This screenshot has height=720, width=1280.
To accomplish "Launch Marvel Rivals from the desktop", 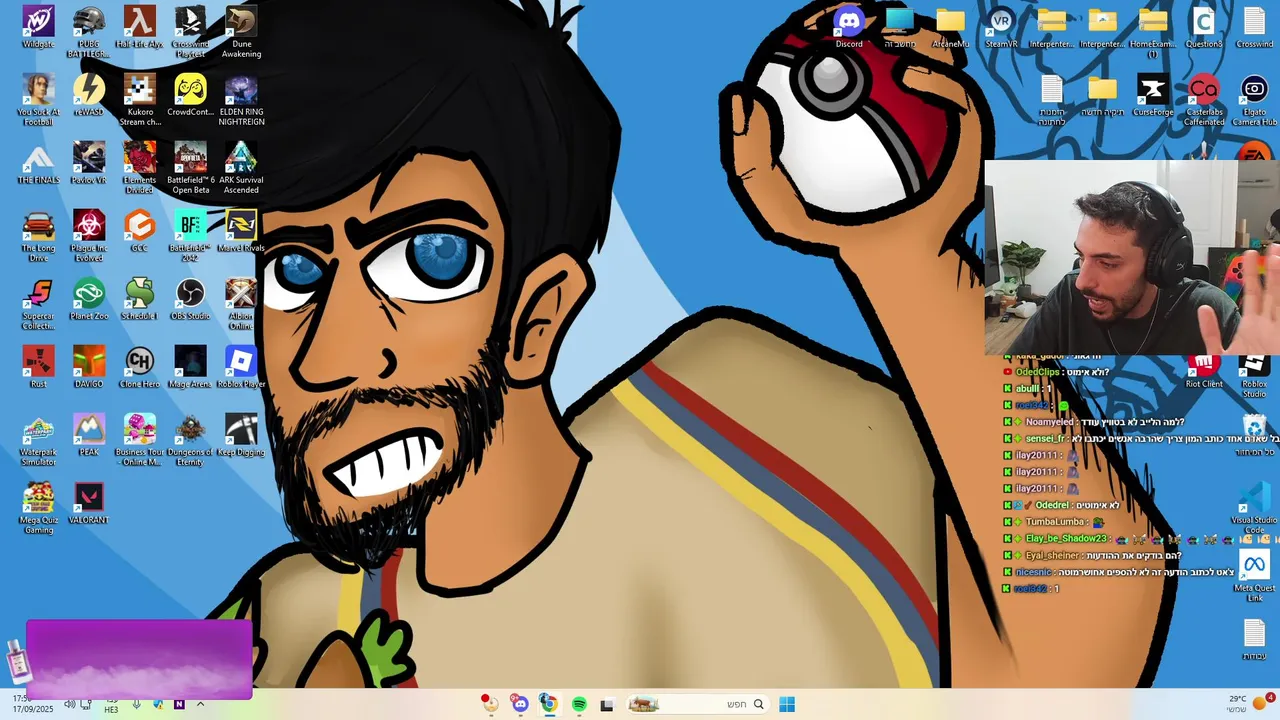I will tap(241, 231).
